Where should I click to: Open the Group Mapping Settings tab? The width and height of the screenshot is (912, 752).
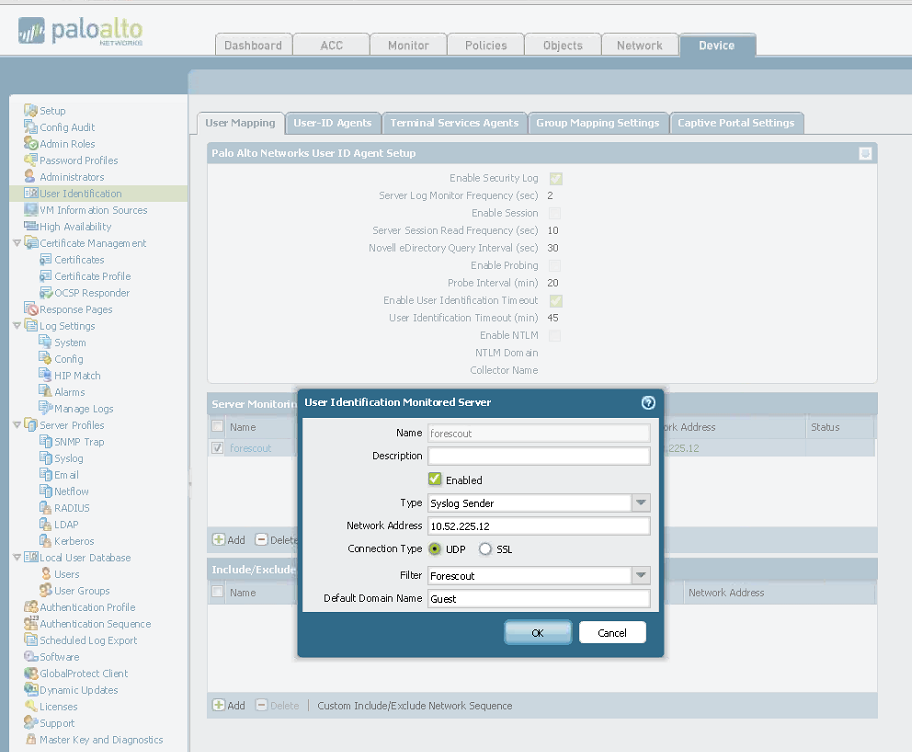point(597,123)
